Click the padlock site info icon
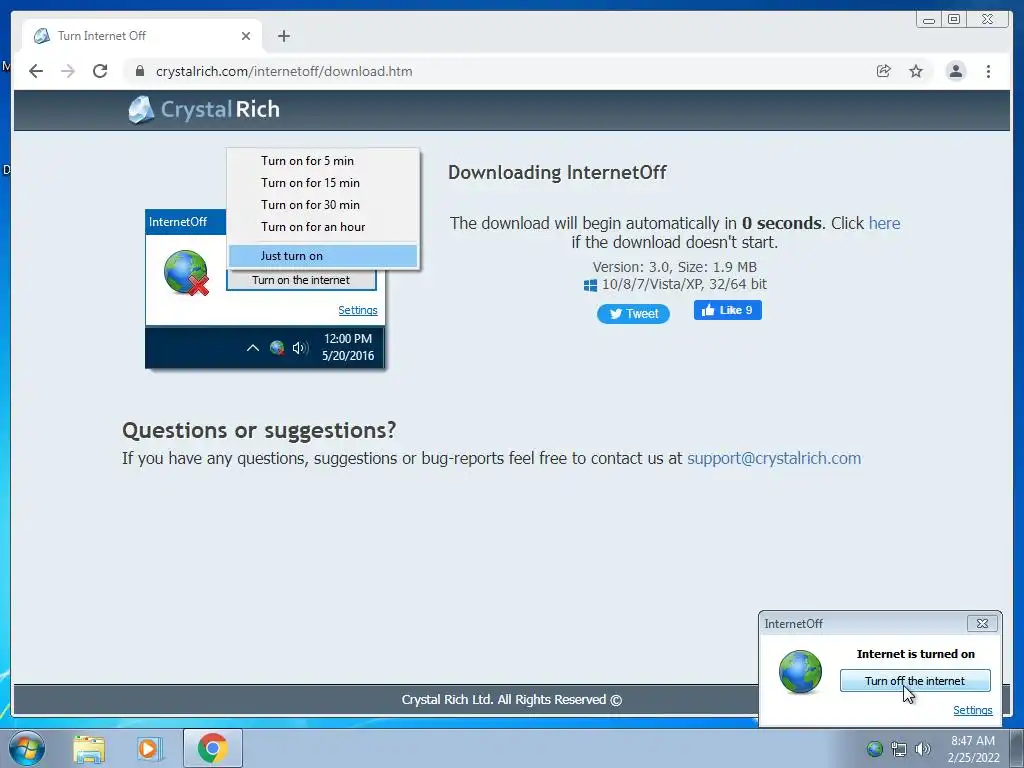The width and height of the screenshot is (1024, 768). coord(139,71)
